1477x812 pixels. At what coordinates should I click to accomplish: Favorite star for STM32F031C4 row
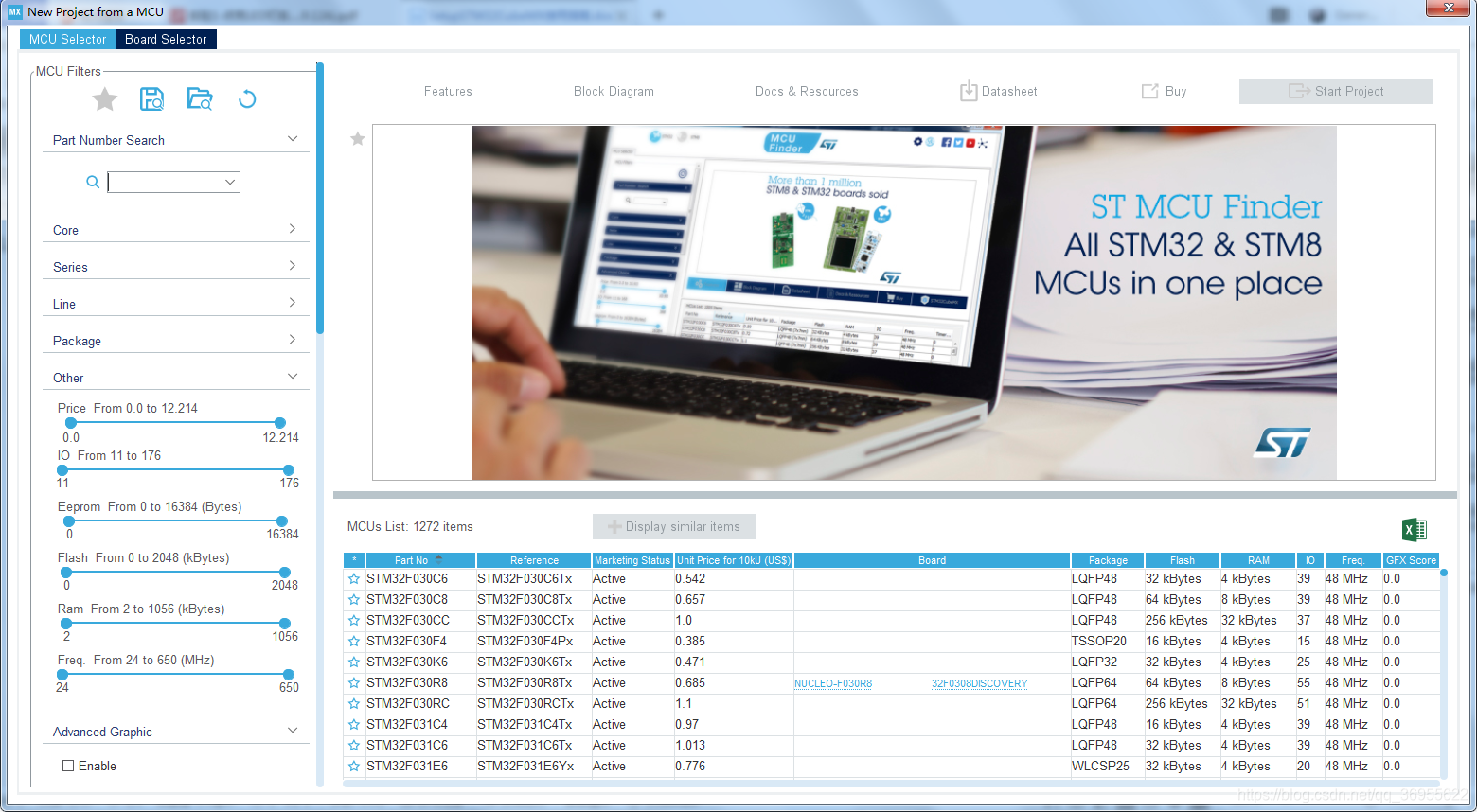pos(354,725)
